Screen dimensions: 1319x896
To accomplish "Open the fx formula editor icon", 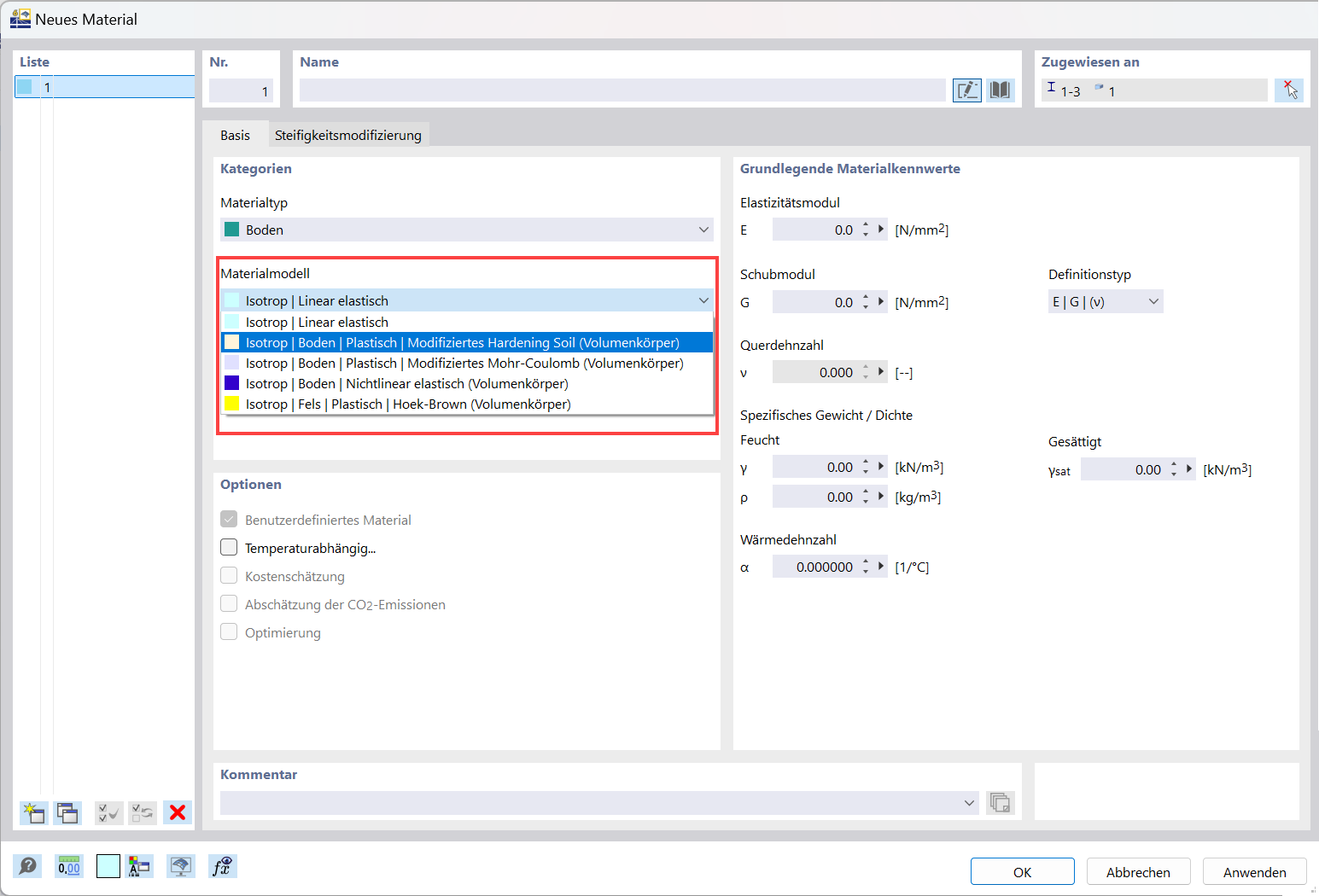I will (x=222, y=866).
